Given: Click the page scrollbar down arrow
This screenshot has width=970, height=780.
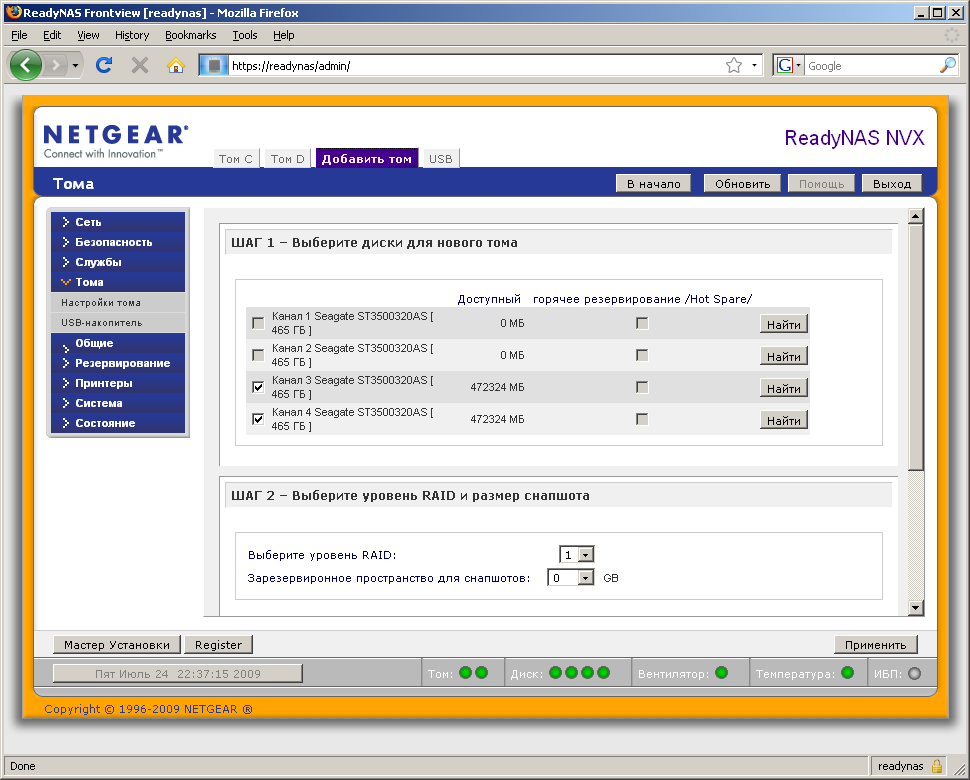Looking at the screenshot, I should pos(915,607).
